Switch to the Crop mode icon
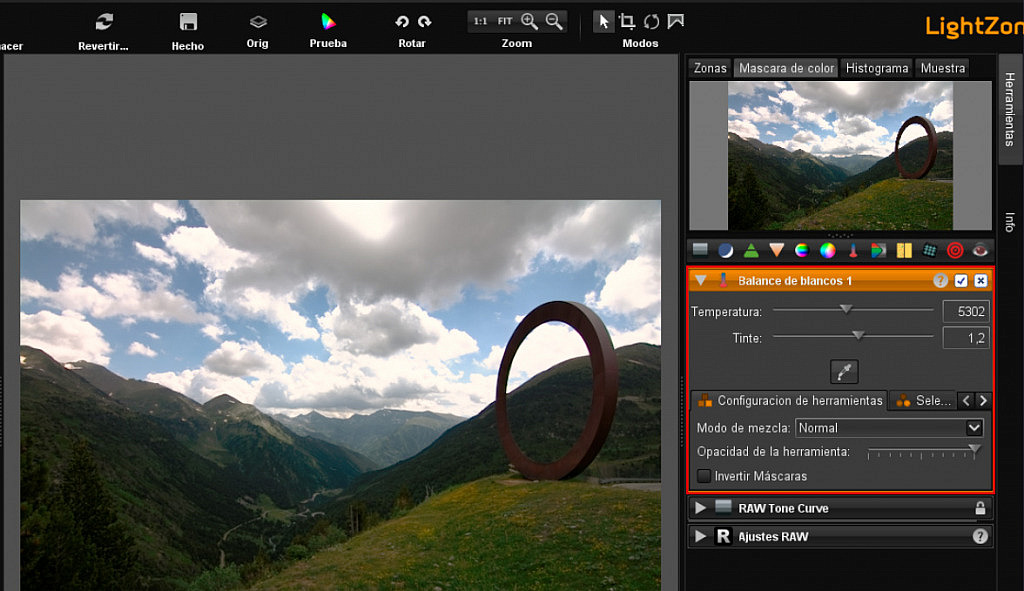This screenshot has width=1024, height=591. coord(628,20)
